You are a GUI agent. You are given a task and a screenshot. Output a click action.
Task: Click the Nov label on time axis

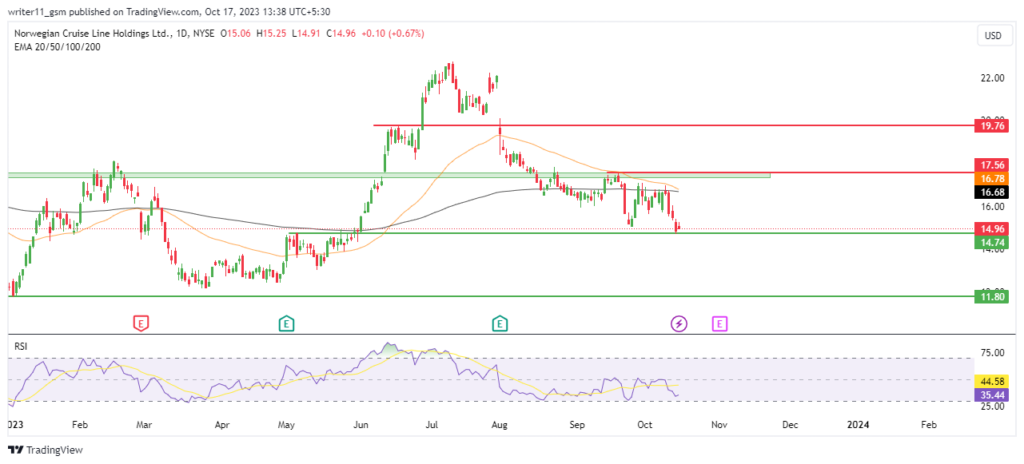(718, 425)
